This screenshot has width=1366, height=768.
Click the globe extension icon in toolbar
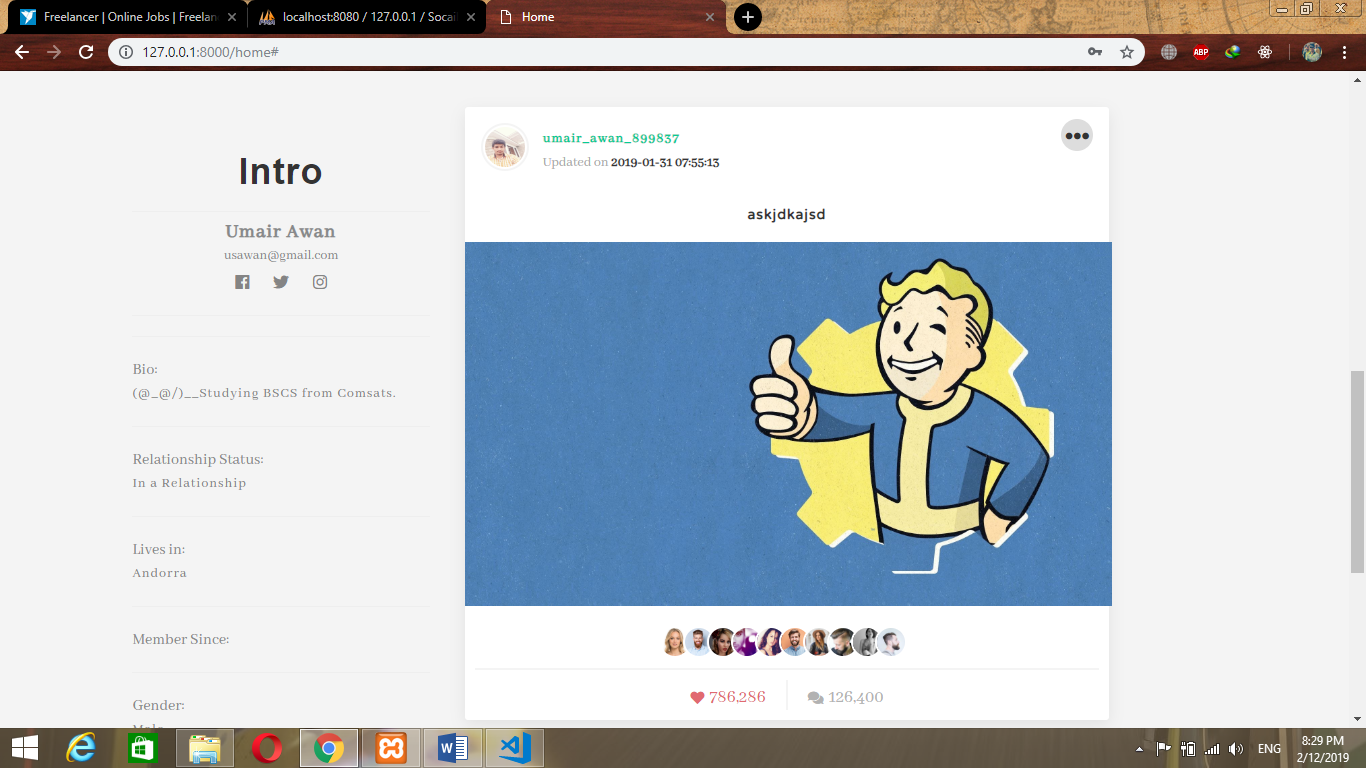pyautogui.click(x=1169, y=52)
